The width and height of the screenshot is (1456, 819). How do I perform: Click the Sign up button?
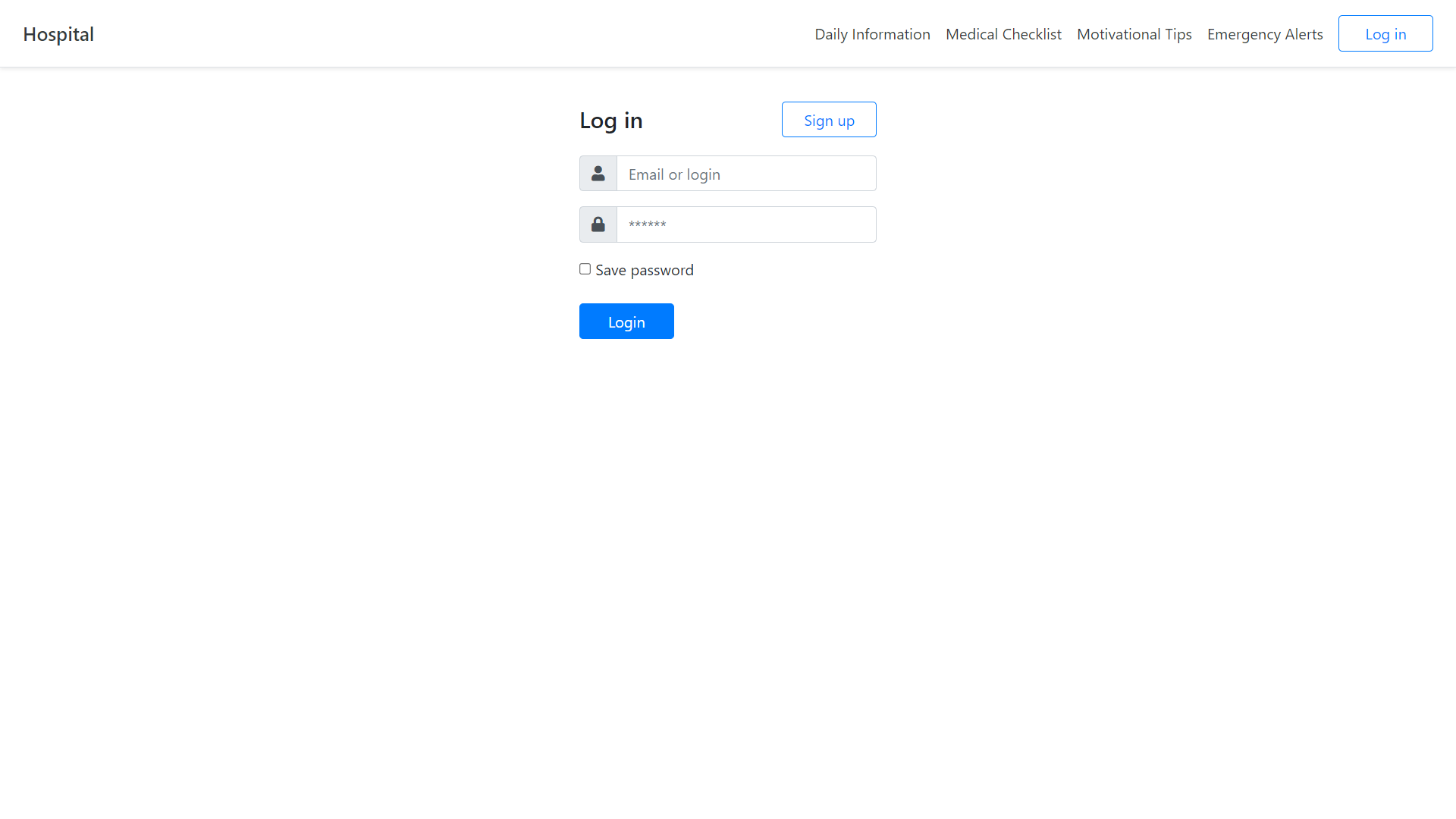pos(829,119)
